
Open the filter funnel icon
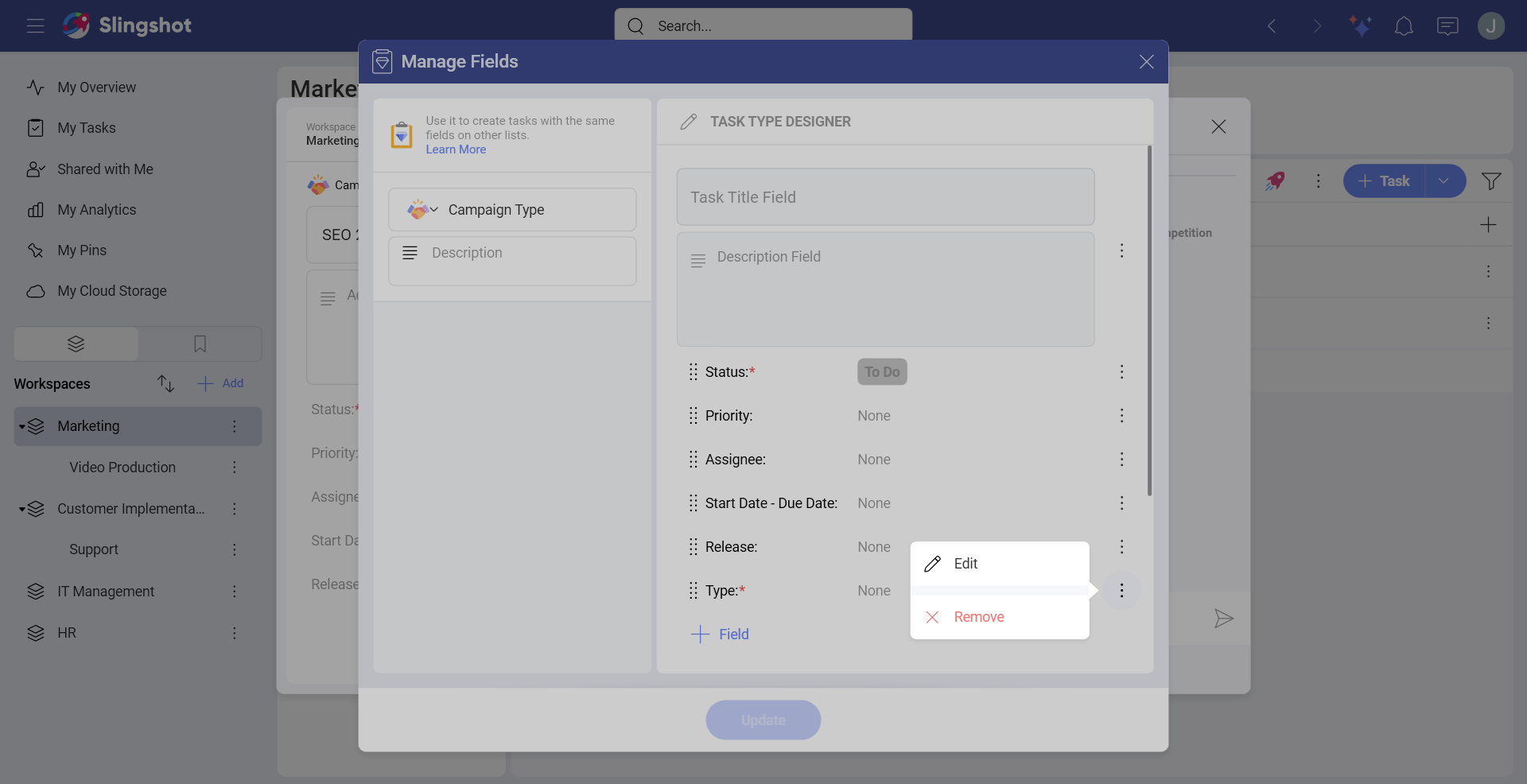click(1491, 181)
